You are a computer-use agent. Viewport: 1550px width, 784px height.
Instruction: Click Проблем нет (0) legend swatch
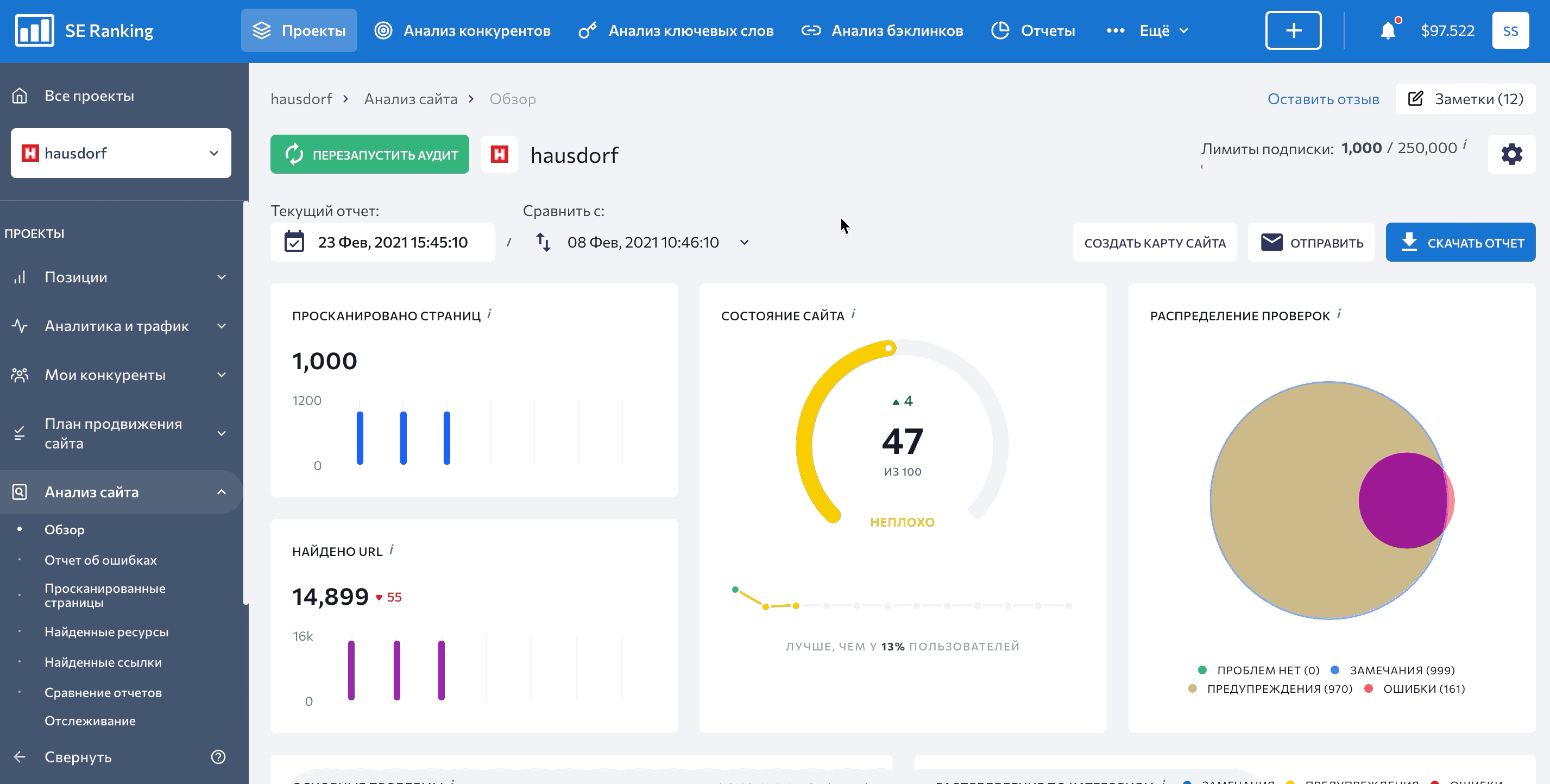1202,669
